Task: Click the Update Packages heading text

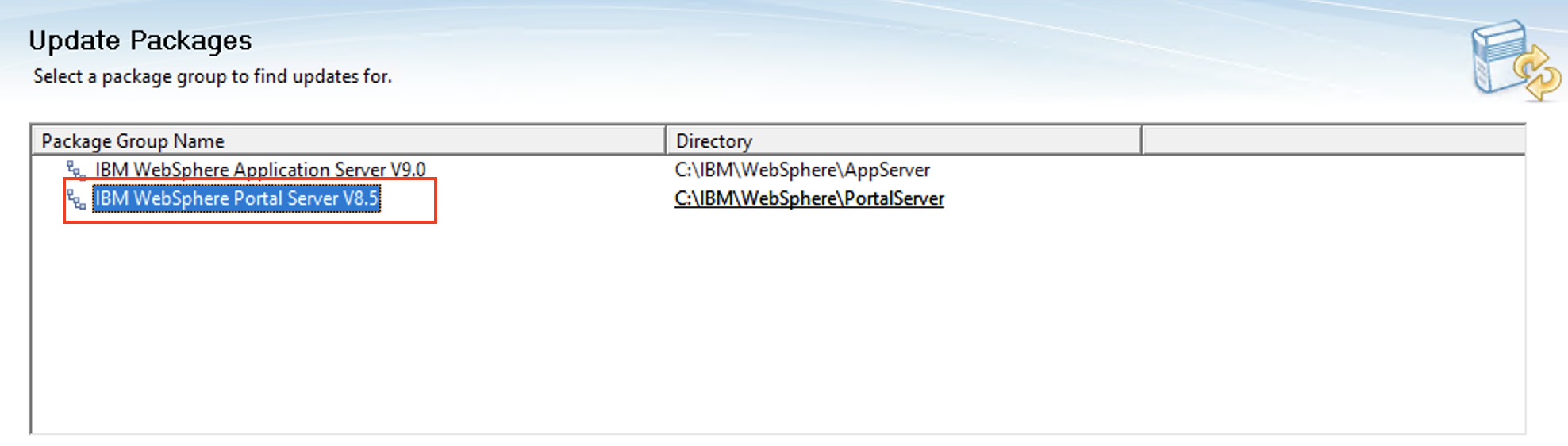Action: [140, 40]
